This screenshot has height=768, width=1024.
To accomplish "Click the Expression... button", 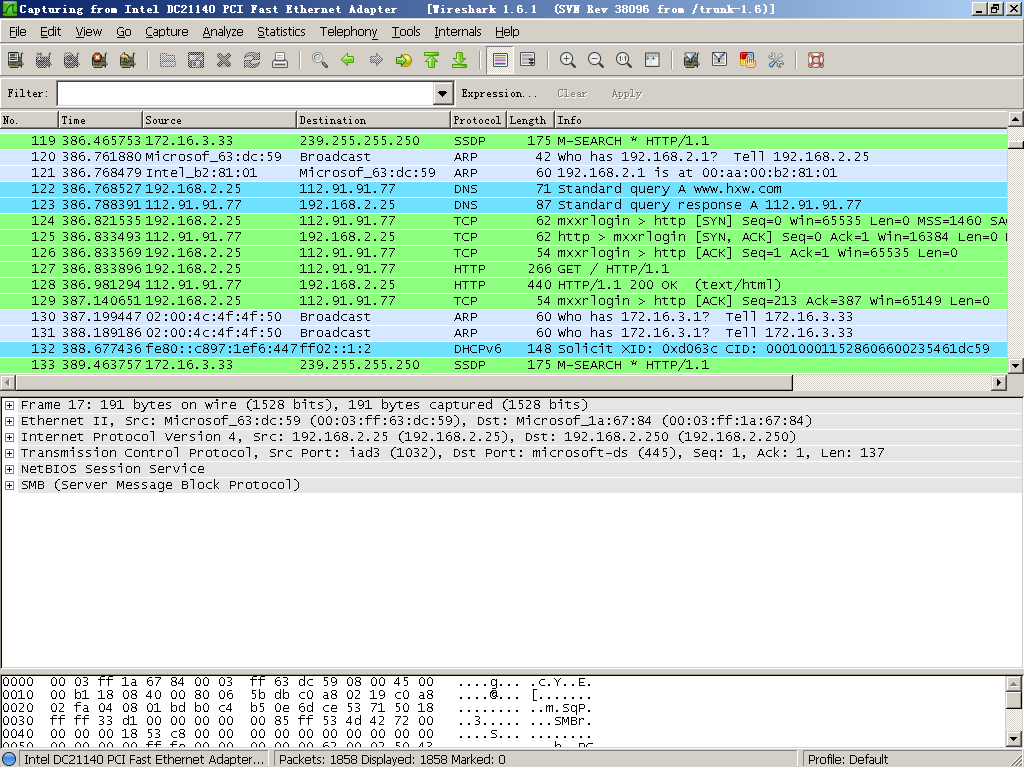I will [499, 93].
